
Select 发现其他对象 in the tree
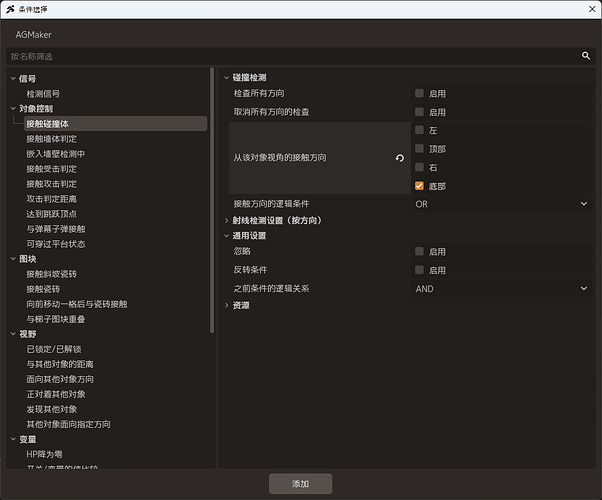pyautogui.click(x=51, y=409)
